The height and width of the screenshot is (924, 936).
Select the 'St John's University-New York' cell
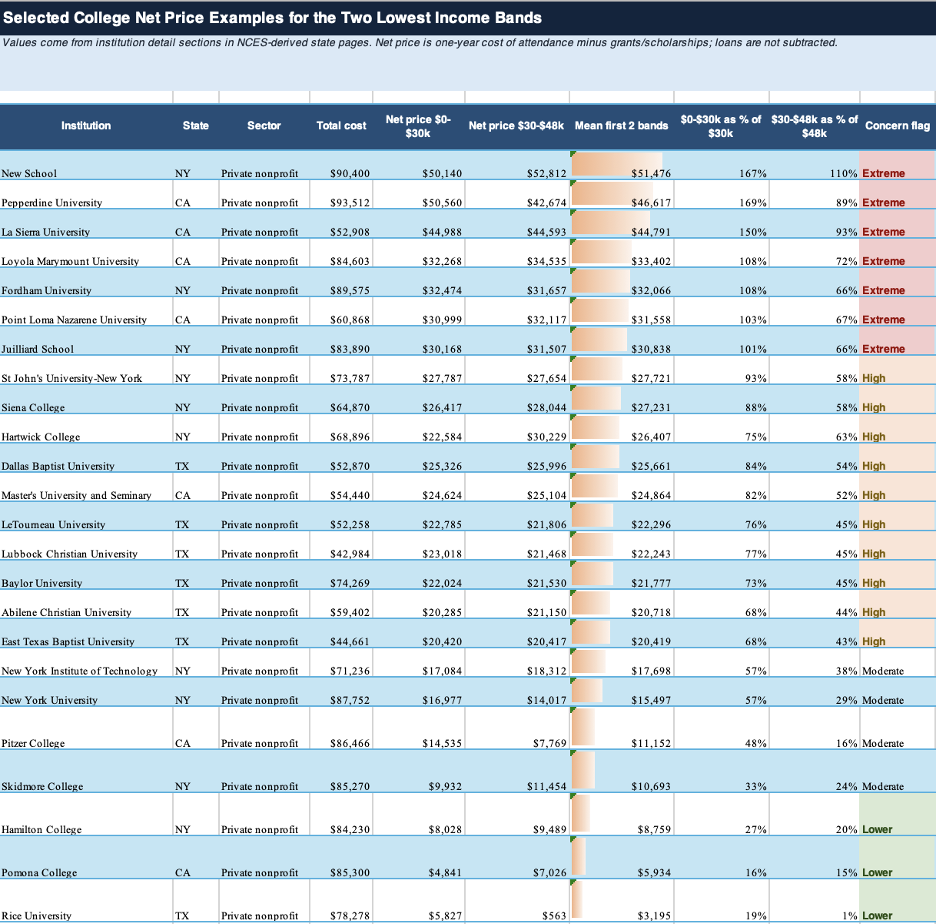tap(86, 370)
